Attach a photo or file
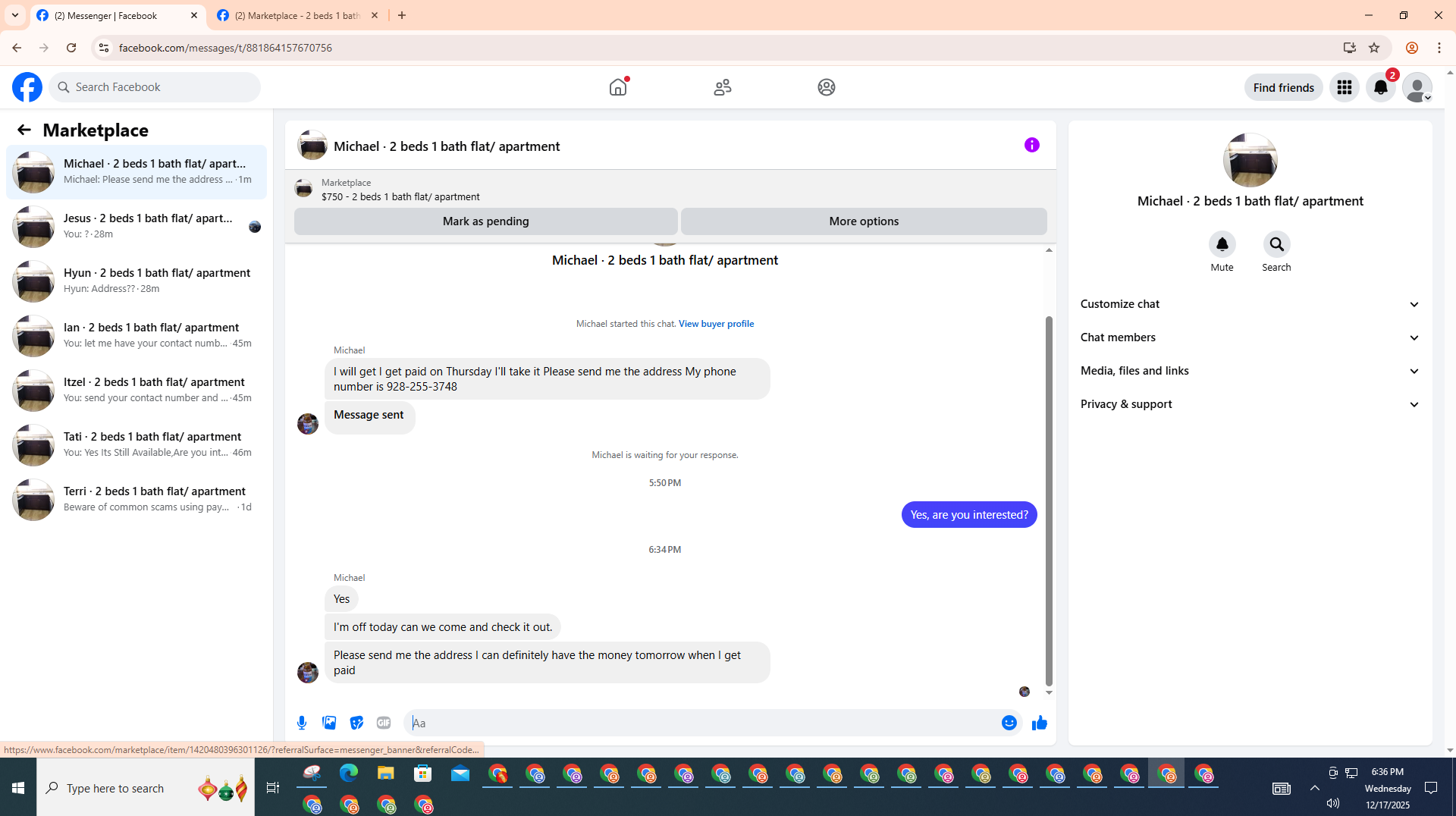 (329, 723)
